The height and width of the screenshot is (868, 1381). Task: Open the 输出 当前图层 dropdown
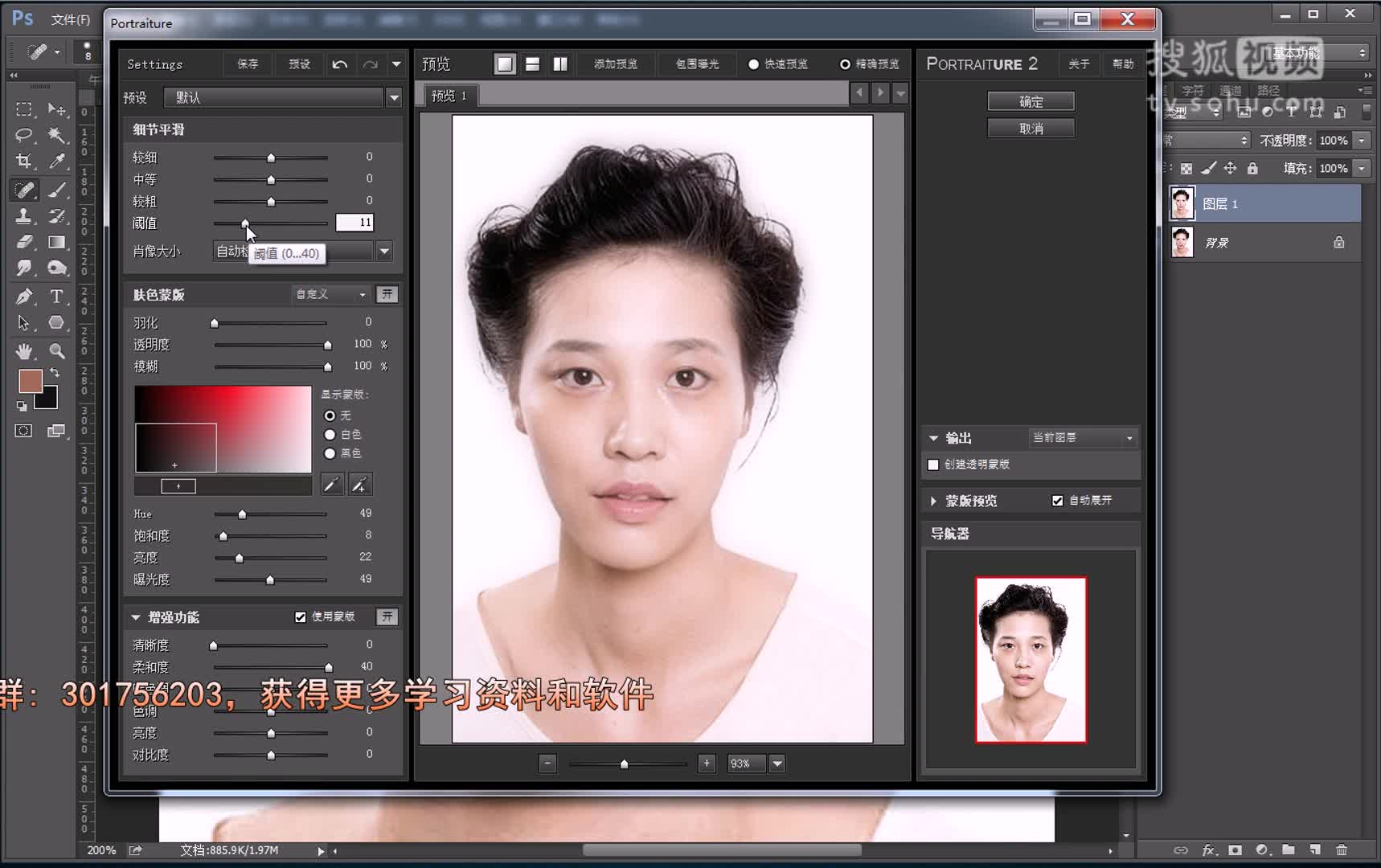[1082, 438]
